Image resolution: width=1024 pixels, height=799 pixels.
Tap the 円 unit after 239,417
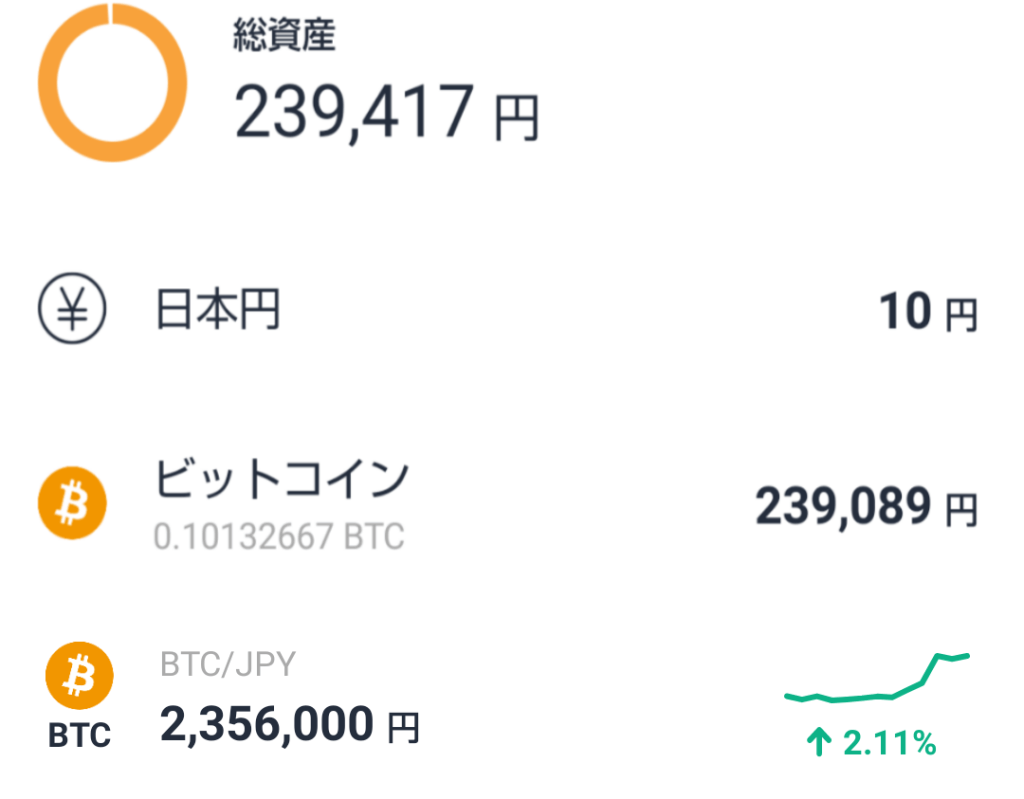[x=517, y=116]
